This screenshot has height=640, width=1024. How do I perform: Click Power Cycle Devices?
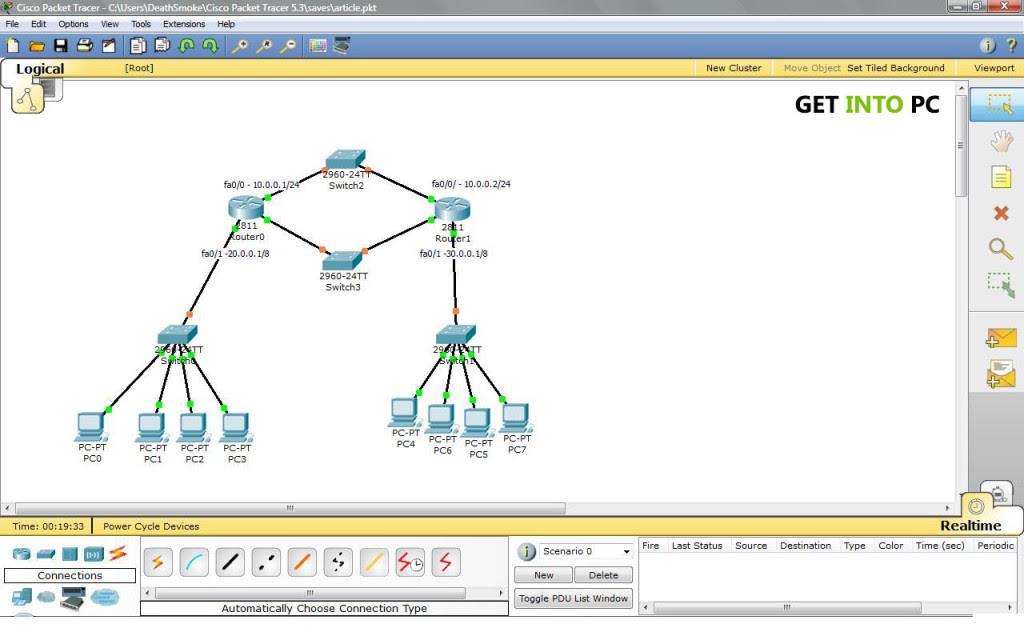(x=151, y=526)
